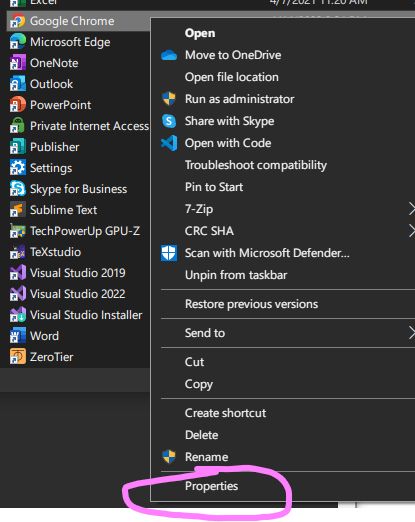Viewport: 415px width, 522px height.
Task: Click the OneDrive cloud icon in menu
Action: [169, 55]
